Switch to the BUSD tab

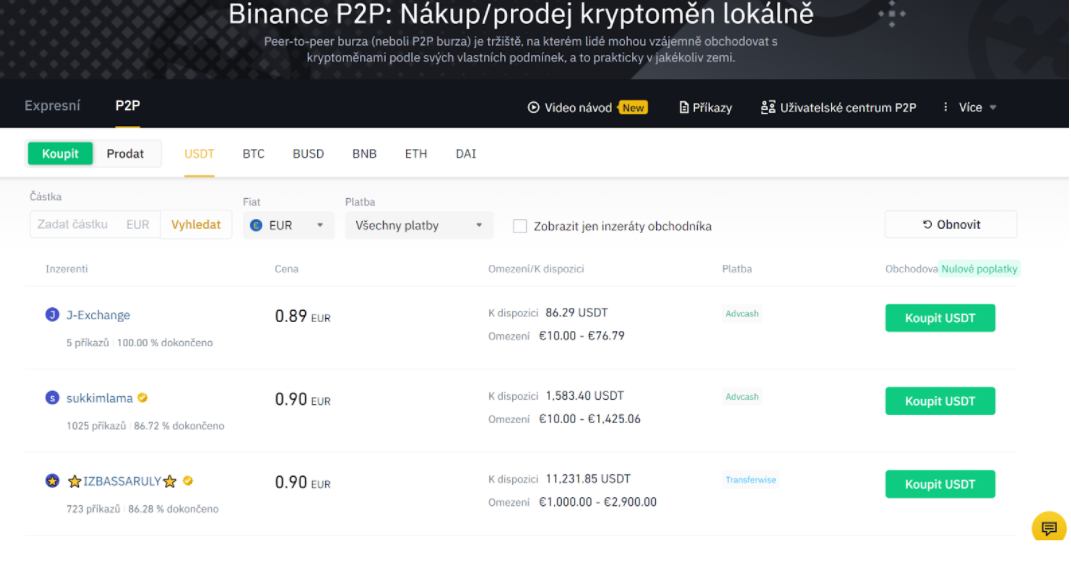coord(308,154)
